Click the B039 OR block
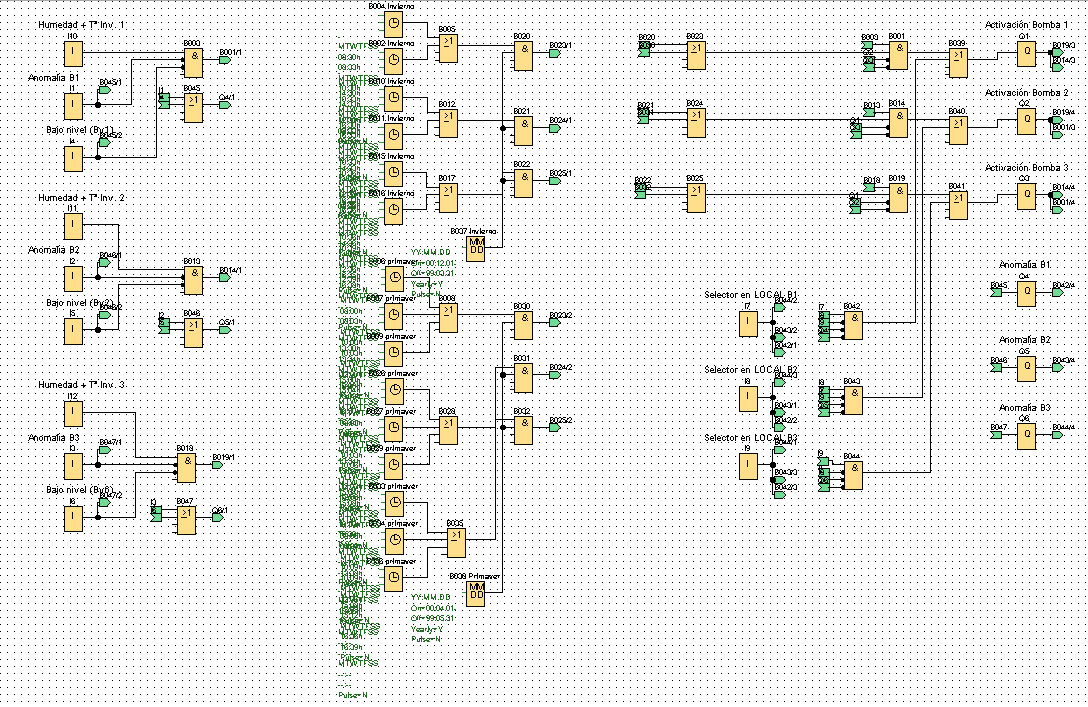This screenshot has width=1088, height=707. [958, 62]
